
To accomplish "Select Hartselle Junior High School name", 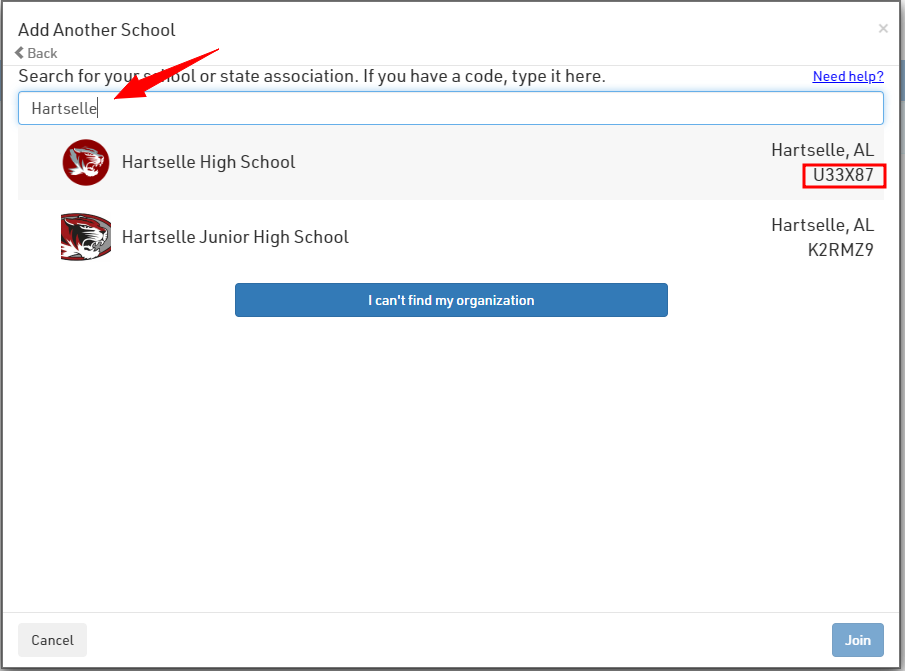I will [x=235, y=237].
